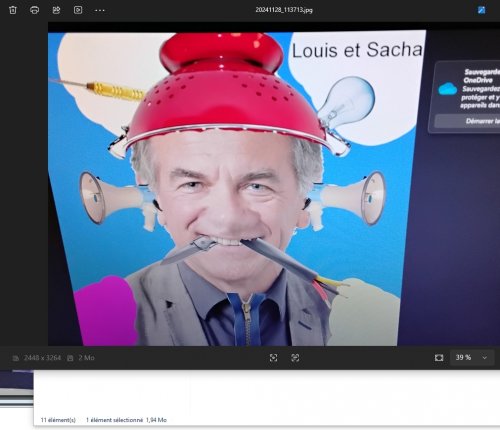Image resolution: width=500 pixels, height=430 pixels.
Task: Print the current image
Action: click(34, 10)
